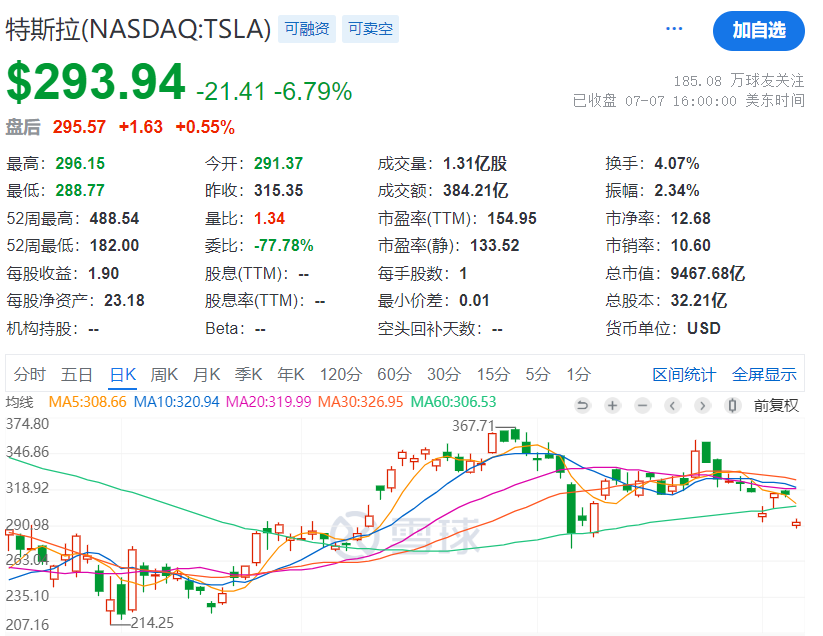Switch to the 分时 intraday tab
The height and width of the screenshot is (636, 823).
(x=30, y=375)
